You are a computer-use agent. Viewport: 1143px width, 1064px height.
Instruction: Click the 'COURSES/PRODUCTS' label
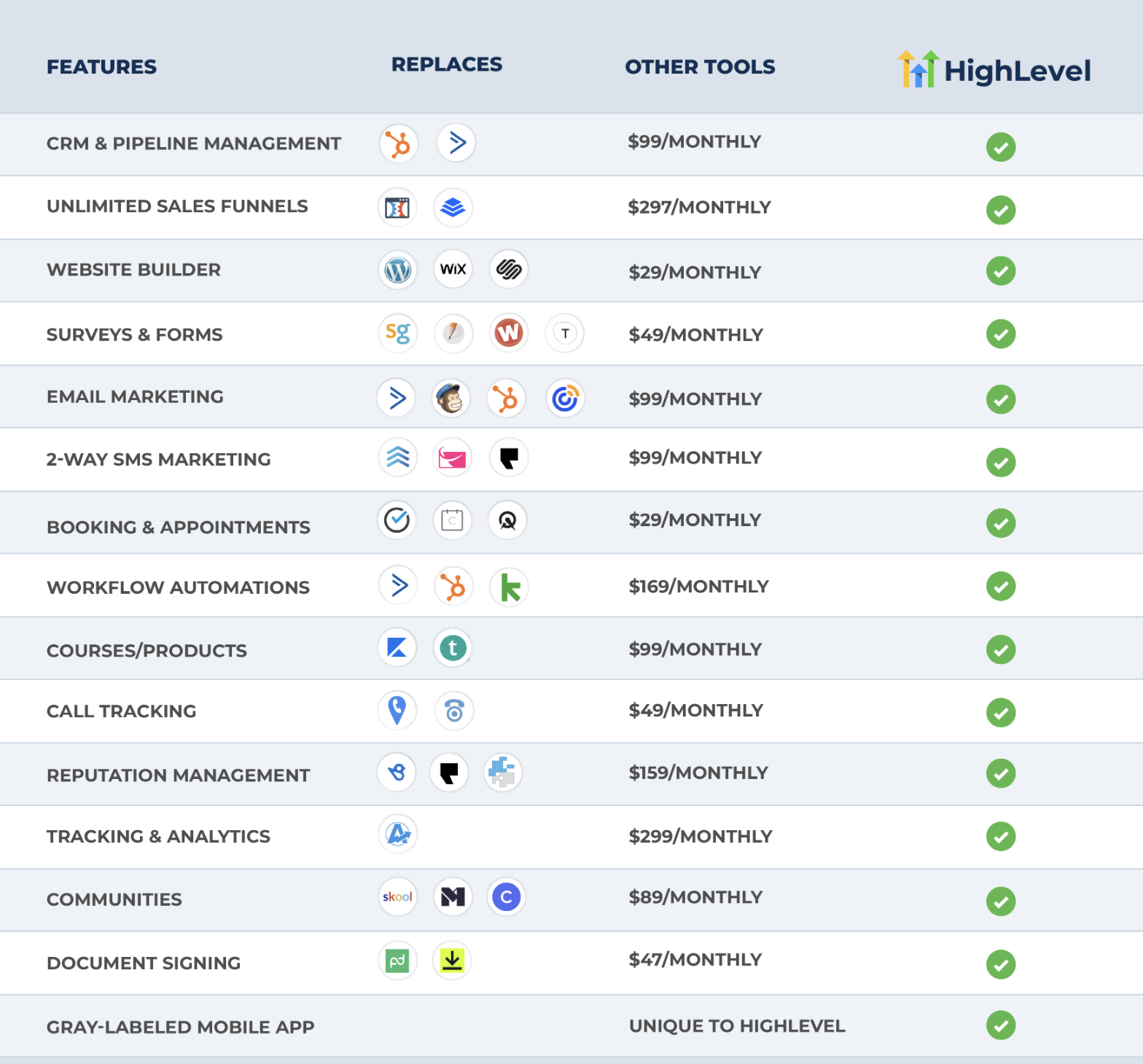tap(147, 651)
